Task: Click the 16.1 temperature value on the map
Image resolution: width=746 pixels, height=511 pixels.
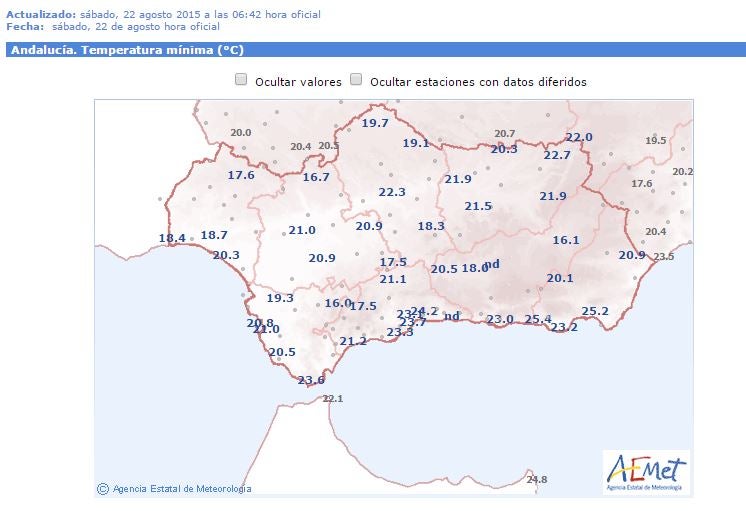Action: (566, 240)
